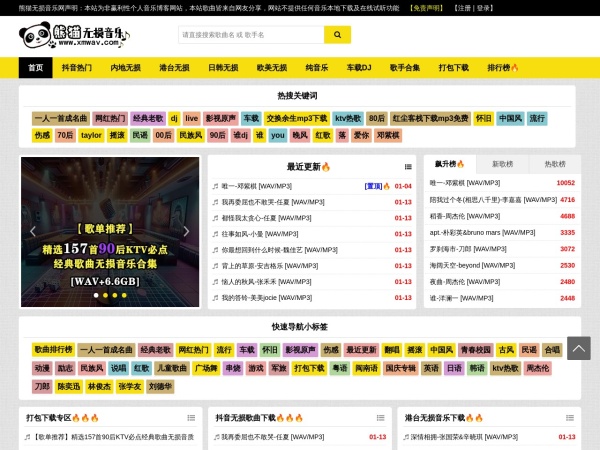600x450 pixels.
Task: Open 抖音热门 in the navigation bar
Action: pos(77,68)
